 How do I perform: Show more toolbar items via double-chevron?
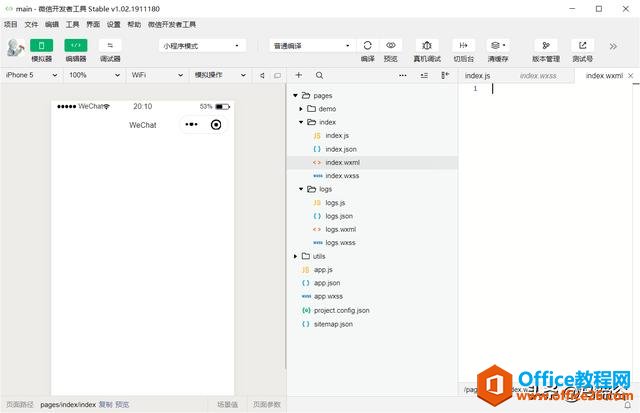613,47
